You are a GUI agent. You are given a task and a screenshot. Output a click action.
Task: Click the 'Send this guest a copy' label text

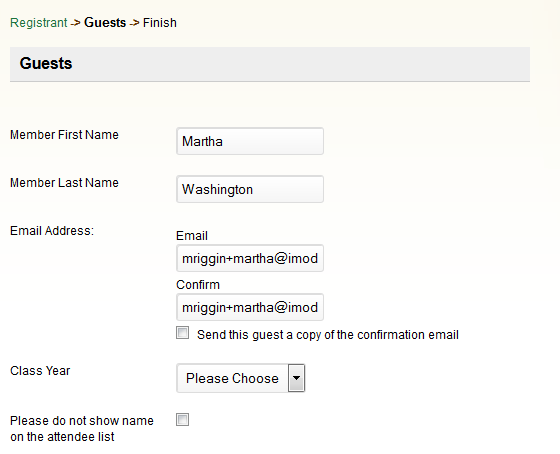point(328,335)
